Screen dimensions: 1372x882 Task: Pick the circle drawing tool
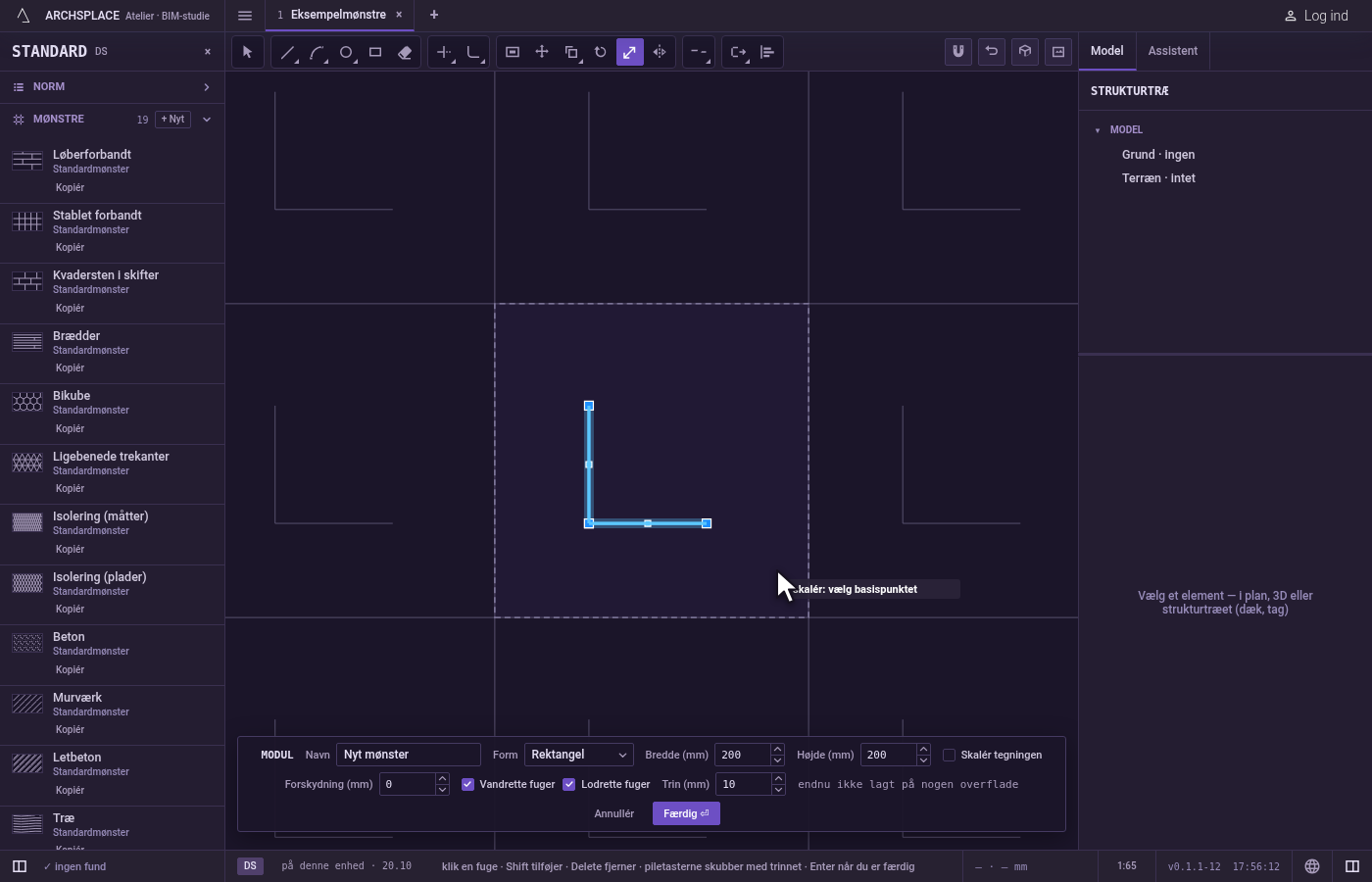point(346,52)
